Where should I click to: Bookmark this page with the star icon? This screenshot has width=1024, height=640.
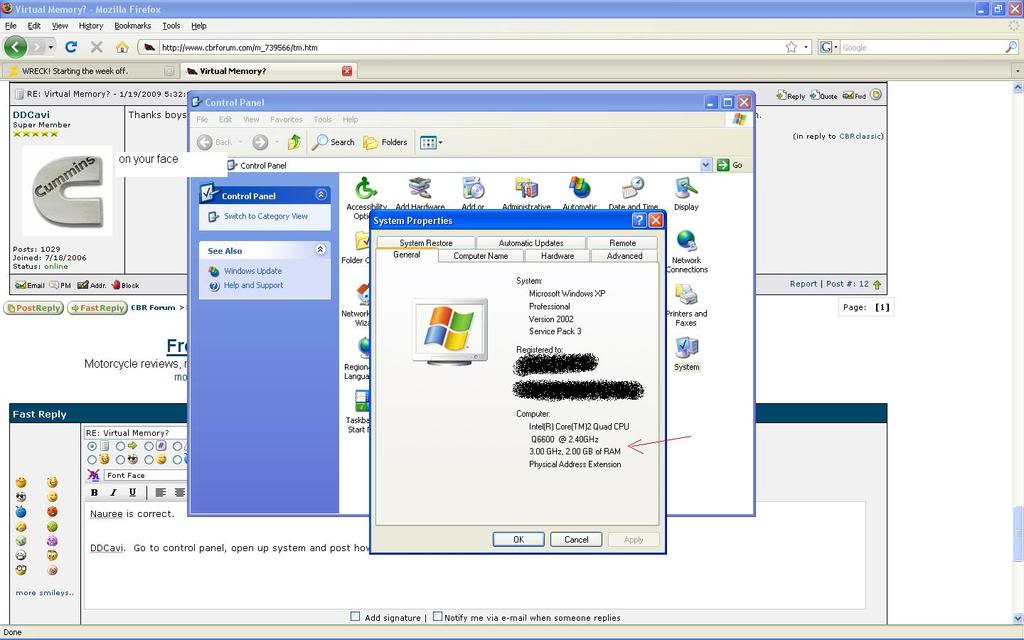[792, 47]
